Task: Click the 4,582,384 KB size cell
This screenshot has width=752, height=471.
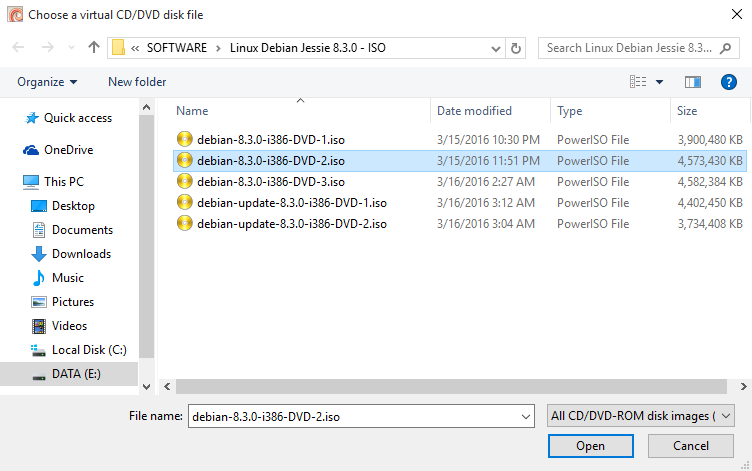Action: [x=710, y=182]
